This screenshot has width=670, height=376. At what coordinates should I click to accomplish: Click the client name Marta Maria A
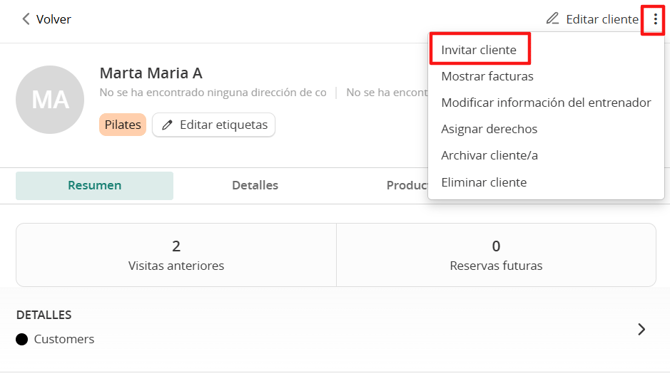[x=151, y=73]
